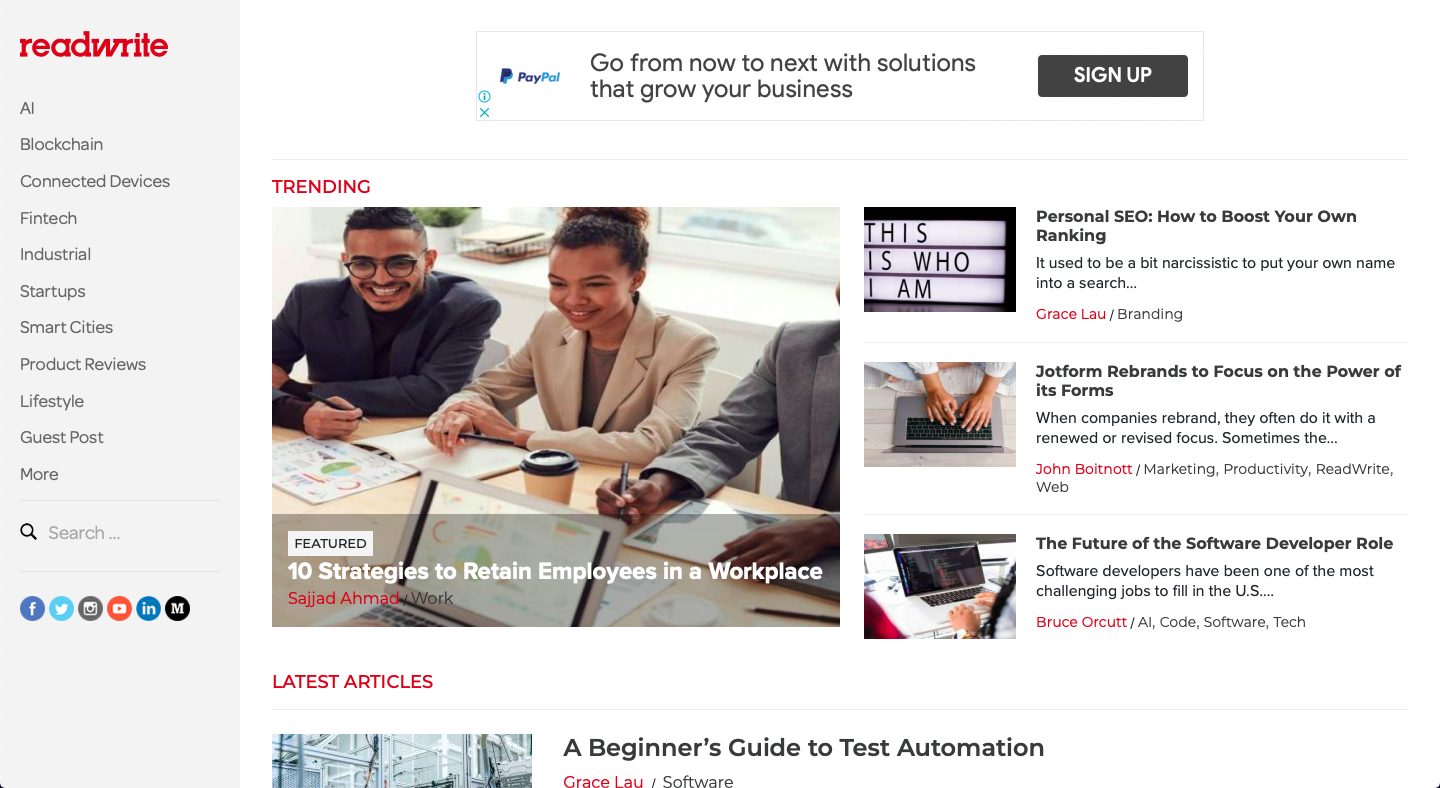Viewport: 1440px width, 788px height.
Task: Open the Medium social icon
Action: click(177, 608)
